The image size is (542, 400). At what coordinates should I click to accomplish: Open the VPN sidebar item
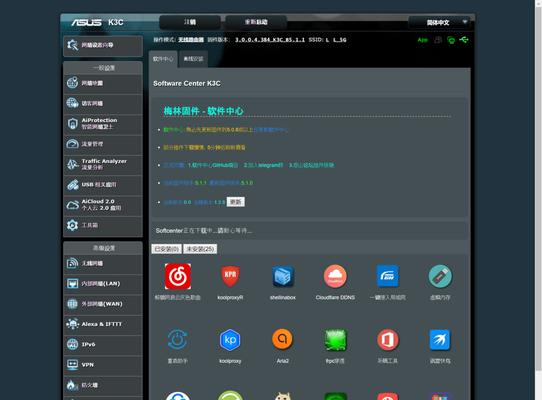click(103, 365)
